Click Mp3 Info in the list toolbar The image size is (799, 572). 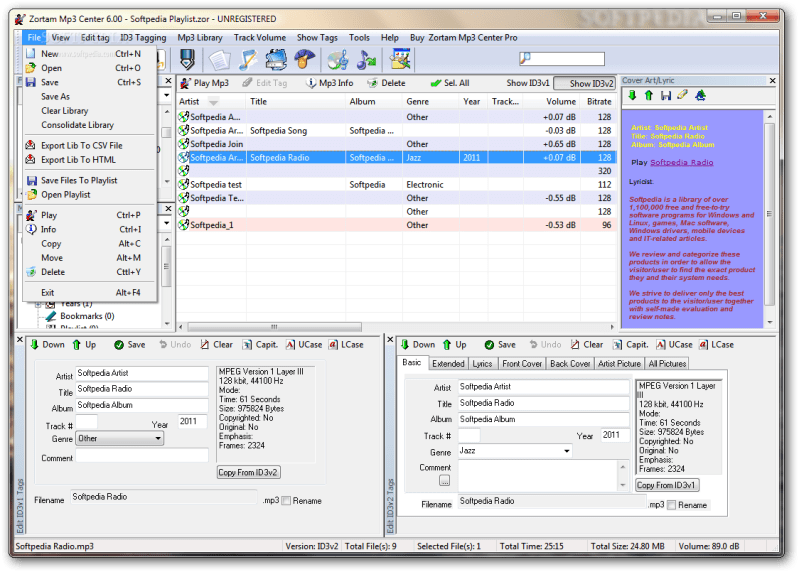click(329, 83)
